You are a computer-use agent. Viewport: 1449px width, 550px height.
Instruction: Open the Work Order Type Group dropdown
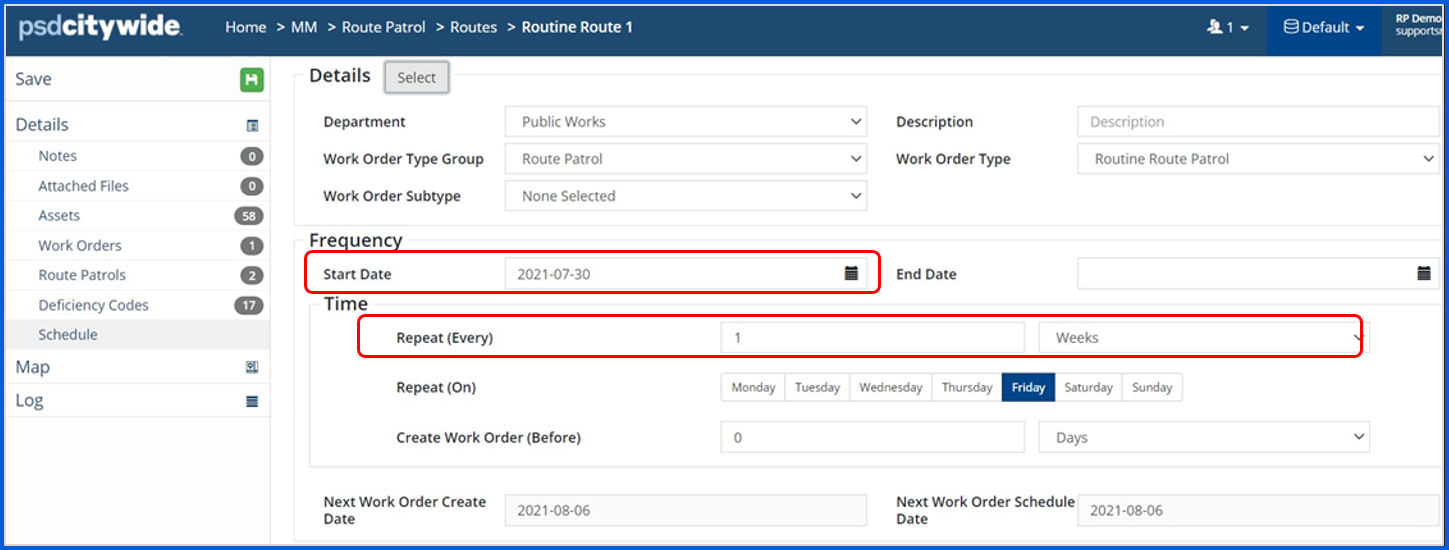click(686, 159)
